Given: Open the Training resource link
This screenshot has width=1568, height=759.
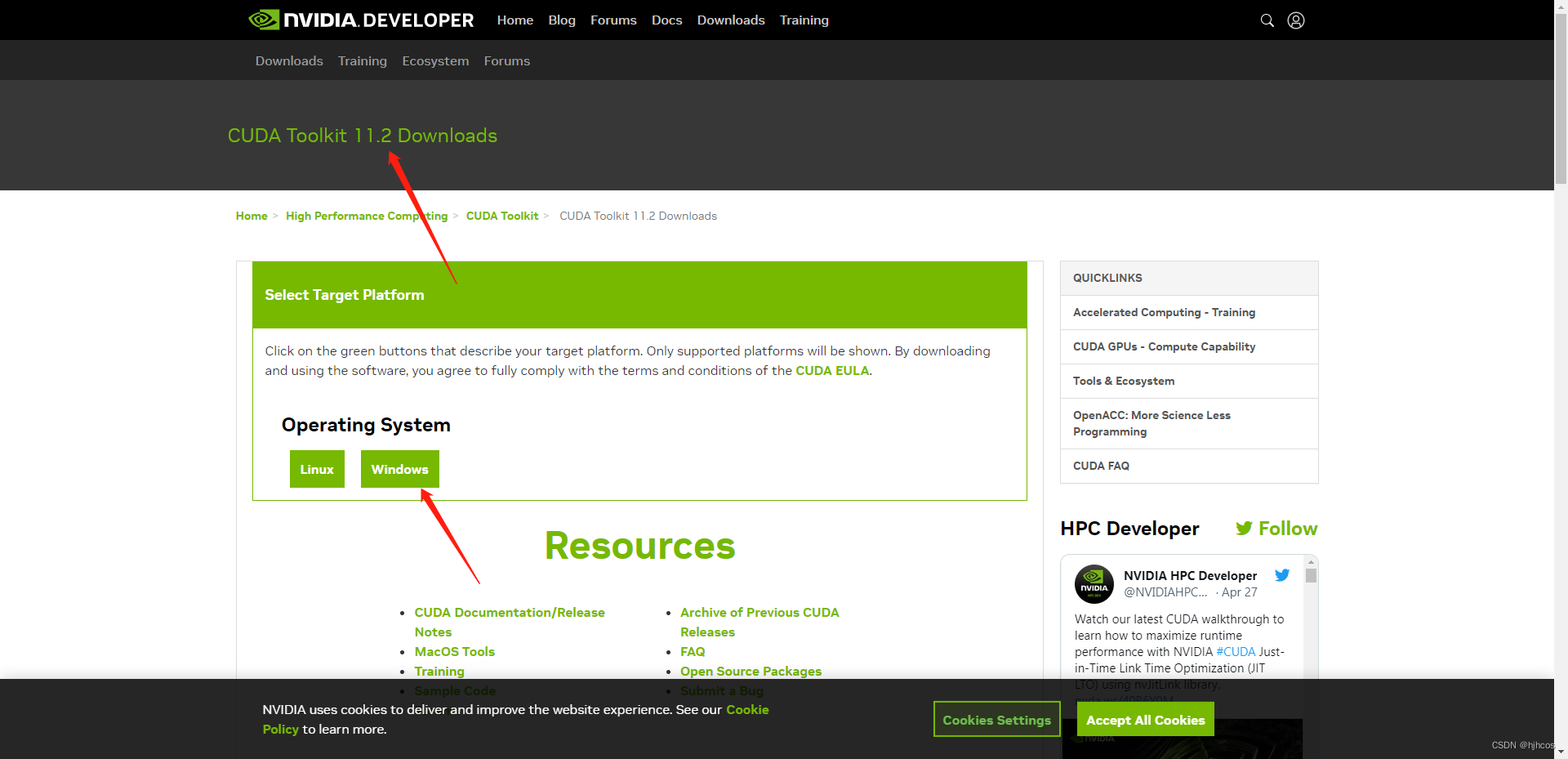Looking at the screenshot, I should click(x=439, y=671).
